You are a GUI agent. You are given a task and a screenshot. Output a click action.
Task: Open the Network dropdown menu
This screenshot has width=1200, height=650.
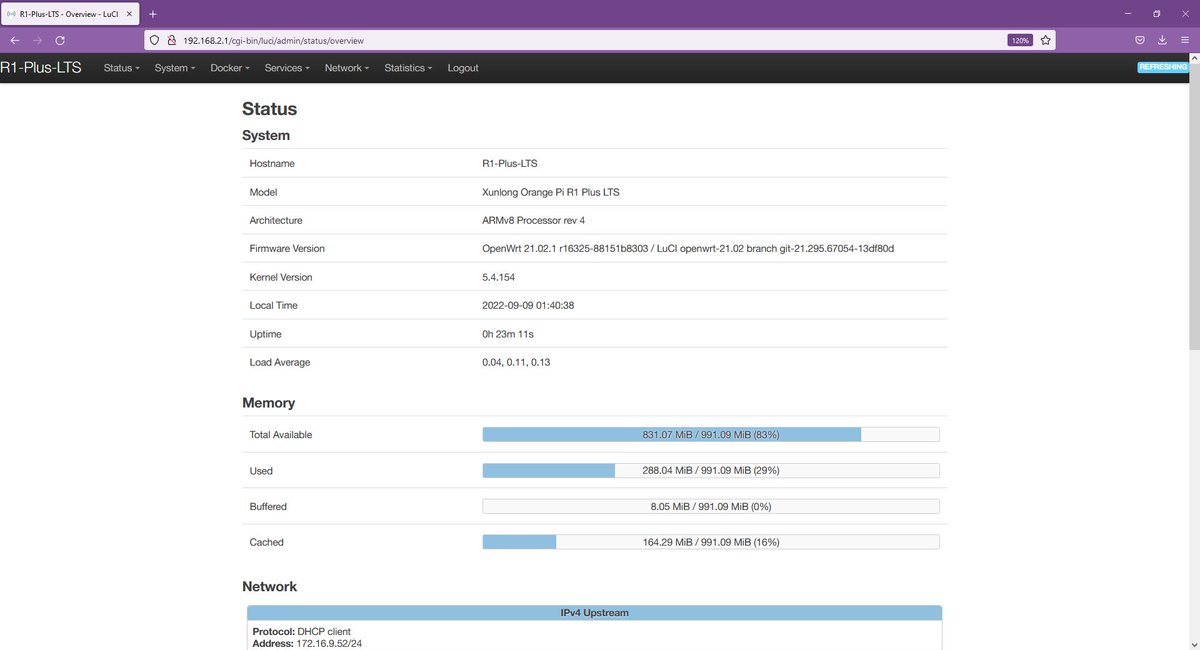point(347,68)
